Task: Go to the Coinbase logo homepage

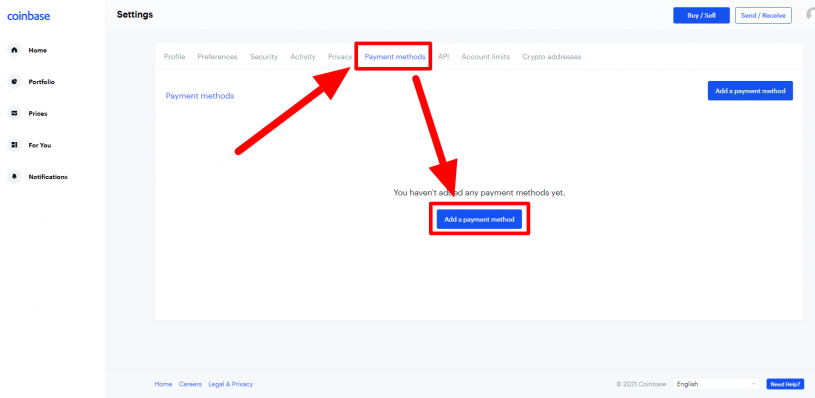Action: pos(29,16)
